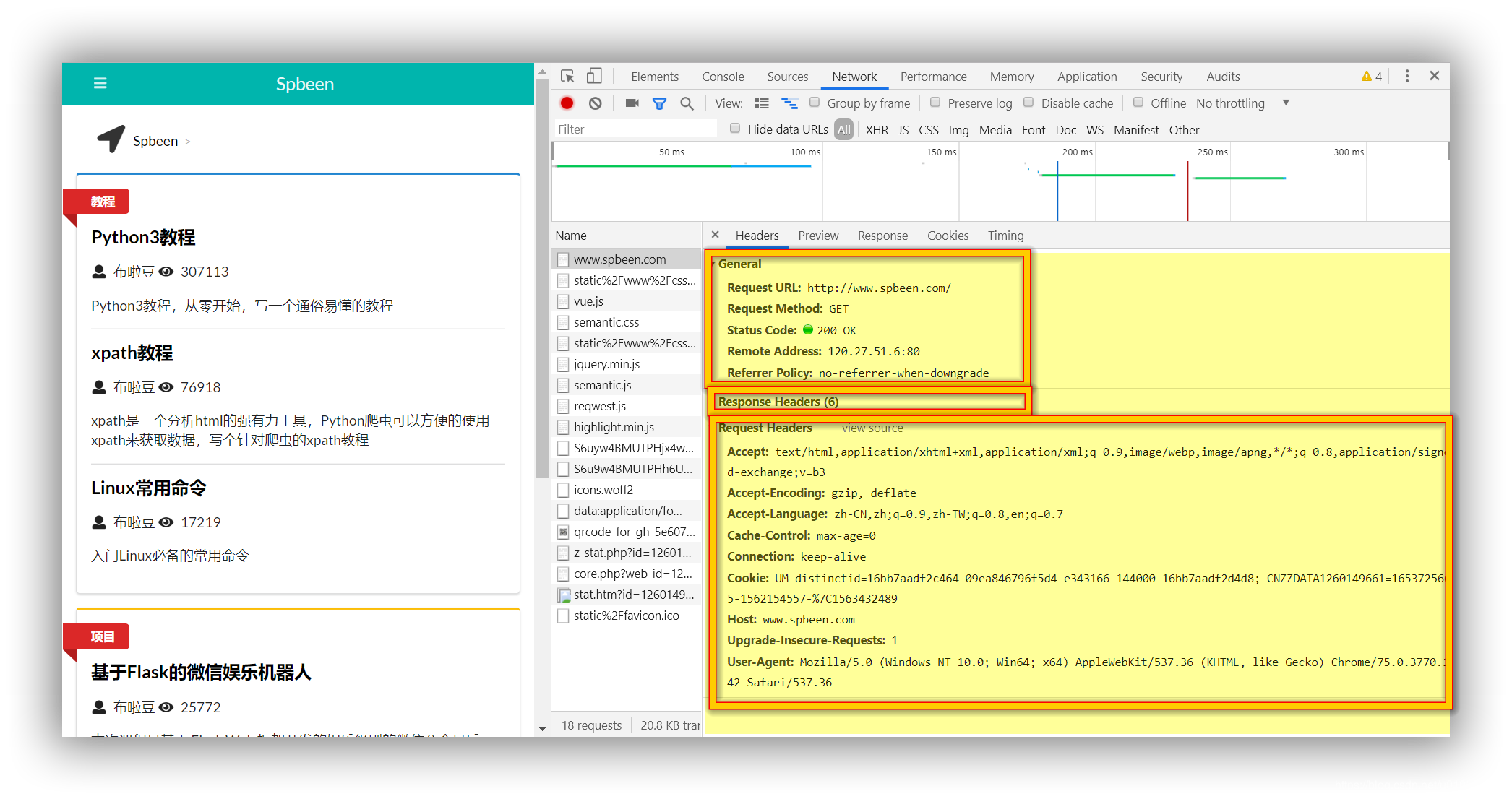Open the Cookies tab of request
The height and width of the screenshot is (799, 1512).
[x=948, y=236]
